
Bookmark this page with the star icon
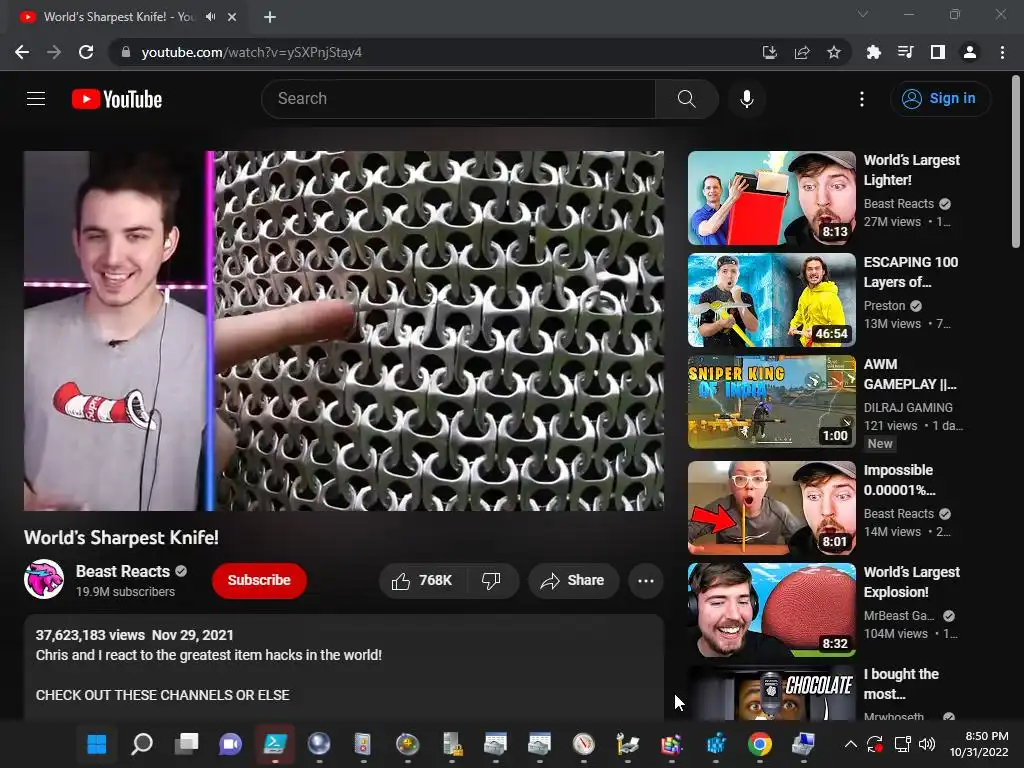(x=834, y=52)
